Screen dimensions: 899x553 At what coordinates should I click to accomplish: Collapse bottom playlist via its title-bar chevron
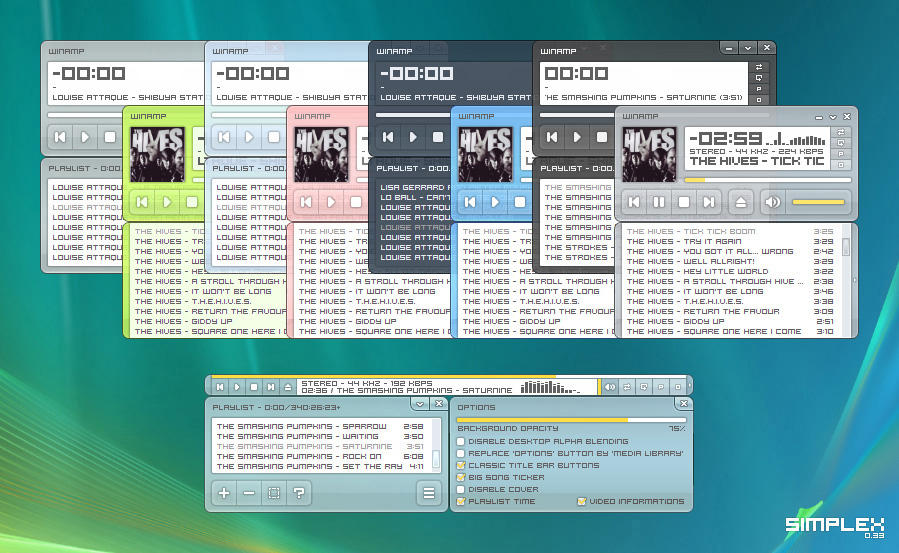pos(420,404)
